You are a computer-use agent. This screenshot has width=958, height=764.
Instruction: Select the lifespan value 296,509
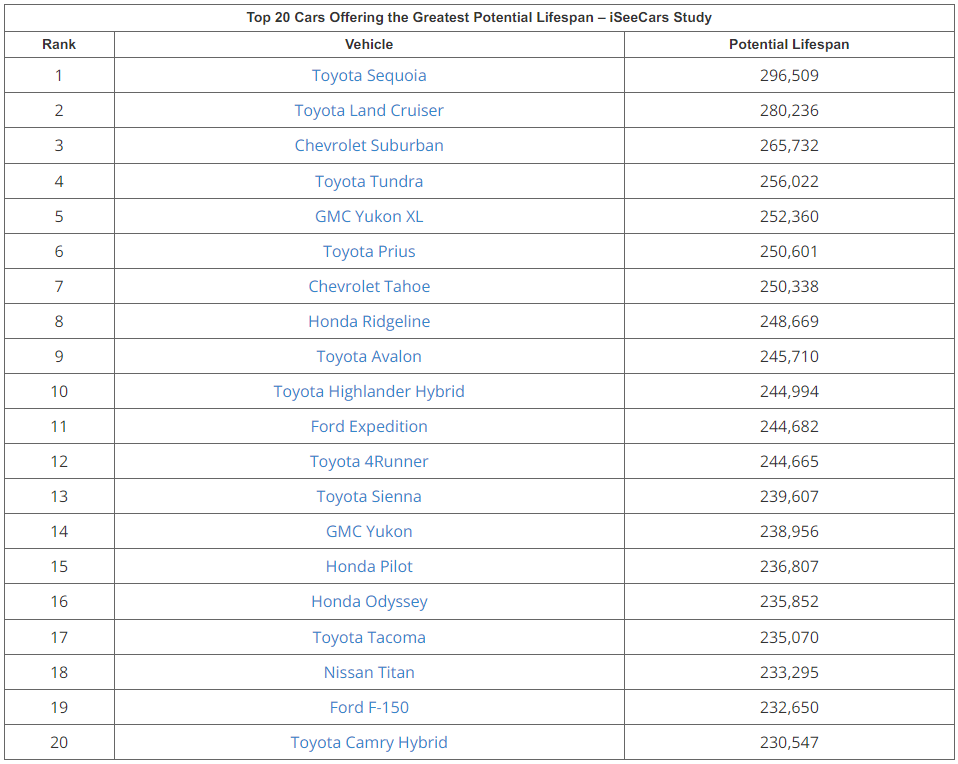click(x=789, y=76)
